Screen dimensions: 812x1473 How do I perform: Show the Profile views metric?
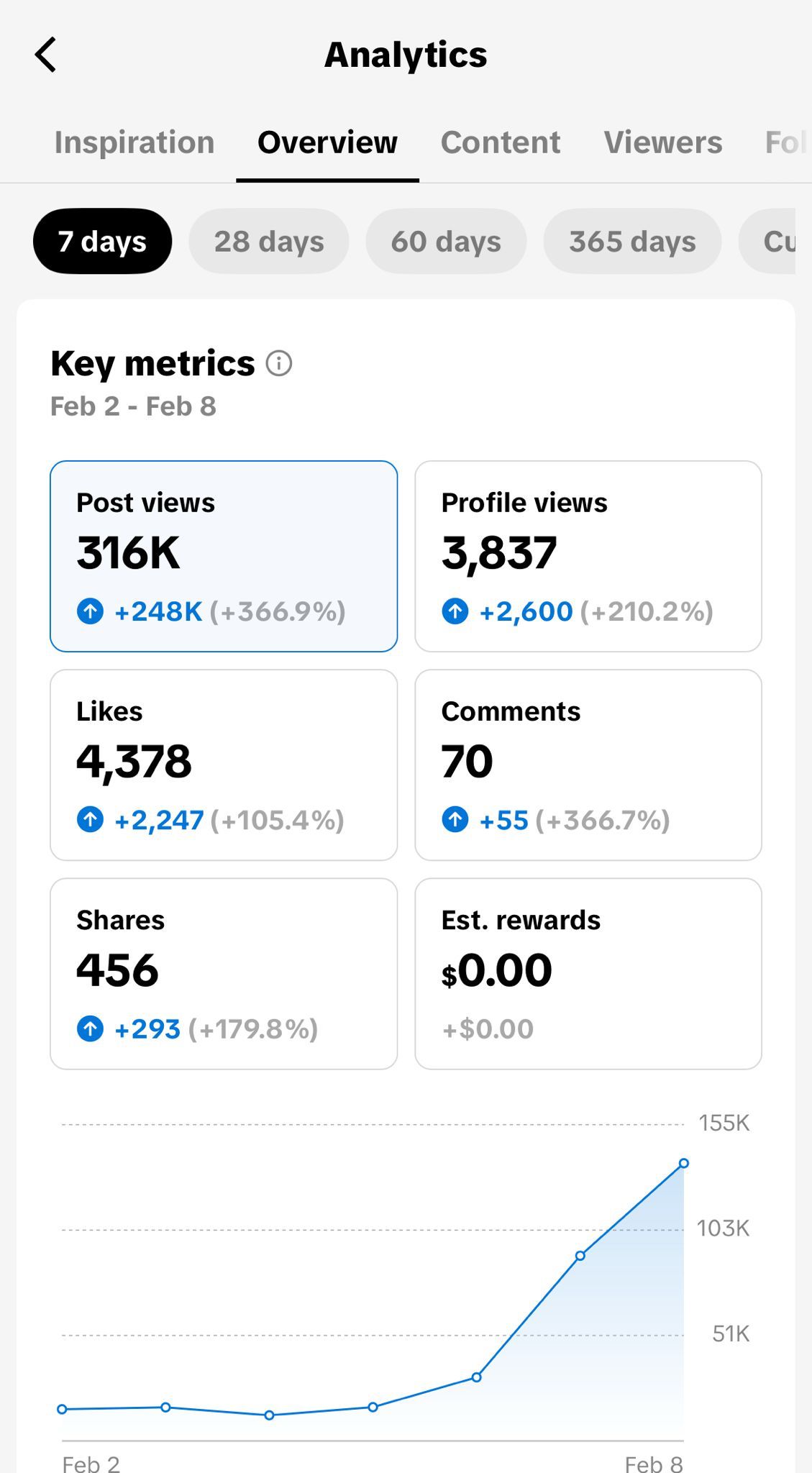point(588,556)
